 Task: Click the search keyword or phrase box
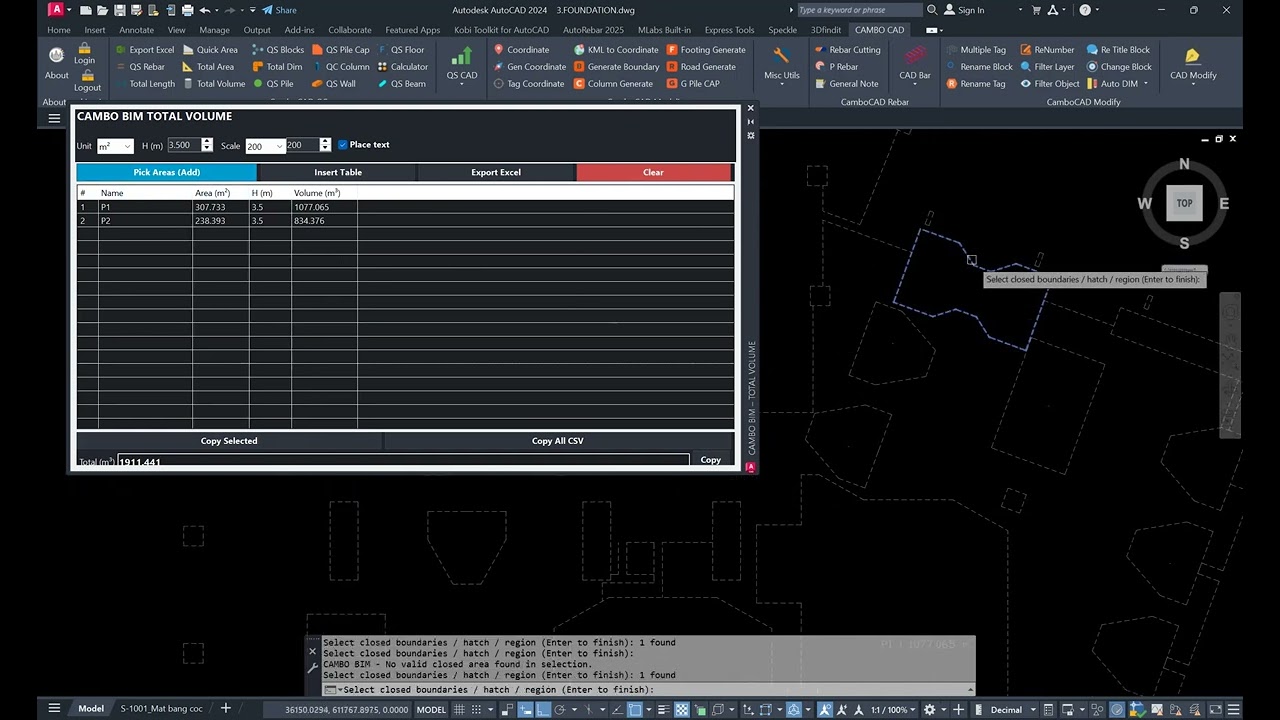(x=859, y=10)
